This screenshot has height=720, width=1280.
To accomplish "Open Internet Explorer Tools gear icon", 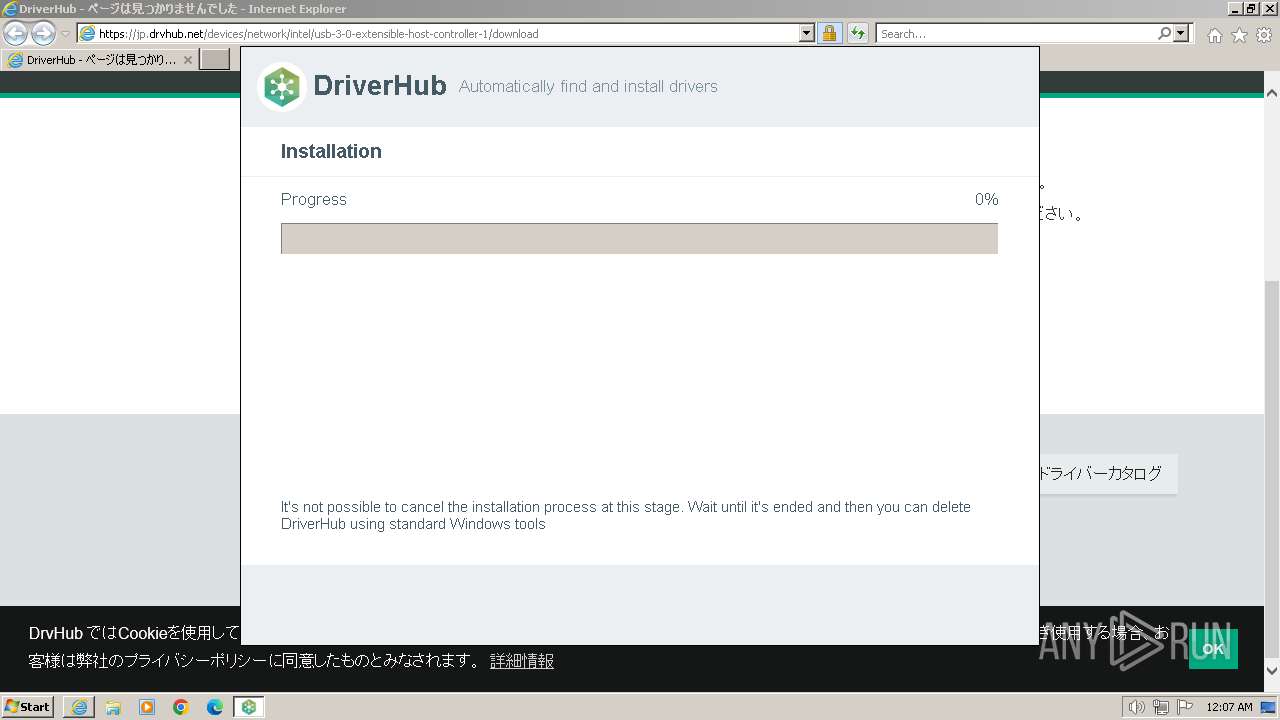I will [1264, 35].
